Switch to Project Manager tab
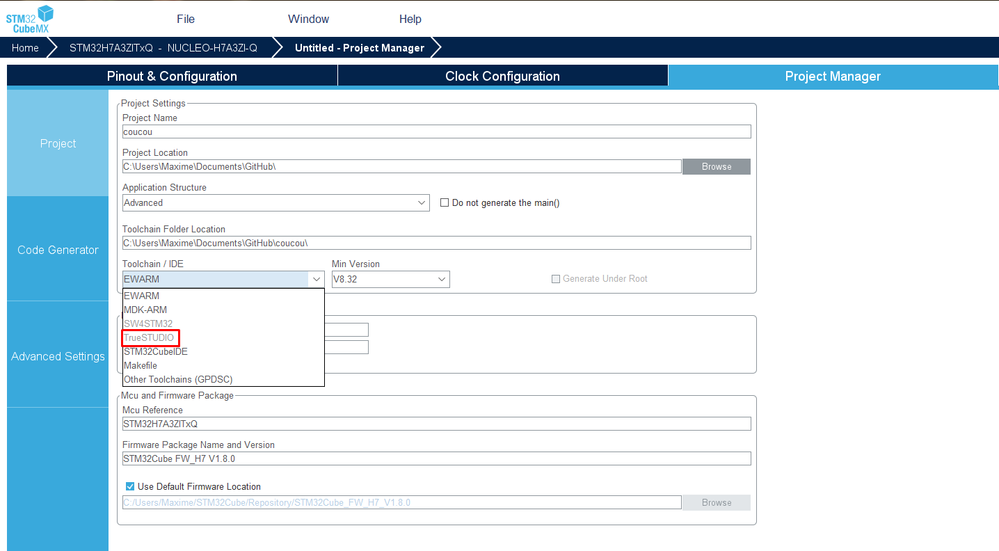 pyautogui.click(x=833, y=76)
